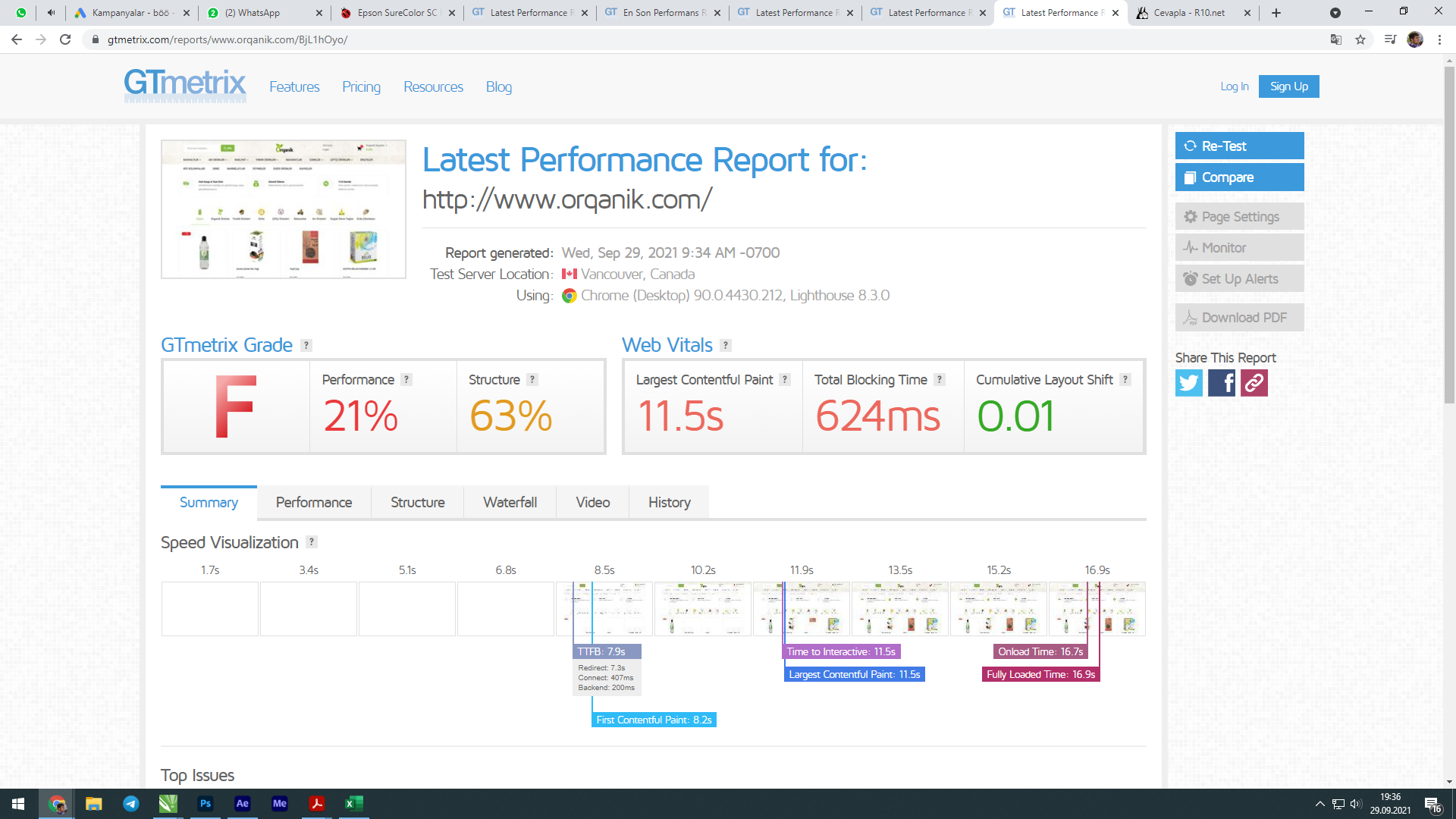Viewport: 1456px width, 819px height.
Task: Open After Effects from taskbar
Action: click(243, 804)
